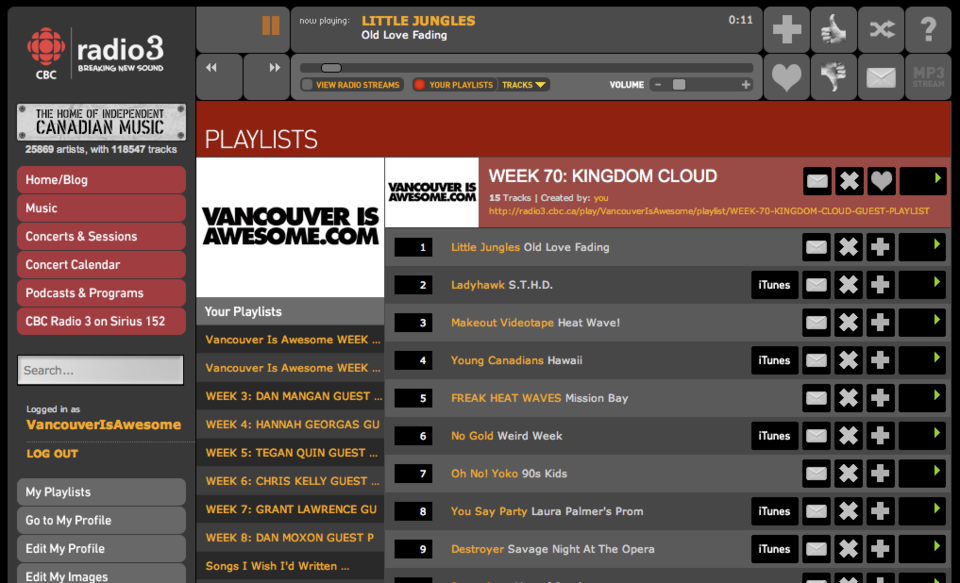
Task: Open iTunes link for You Say Party
Action: (x=774, y=511)
